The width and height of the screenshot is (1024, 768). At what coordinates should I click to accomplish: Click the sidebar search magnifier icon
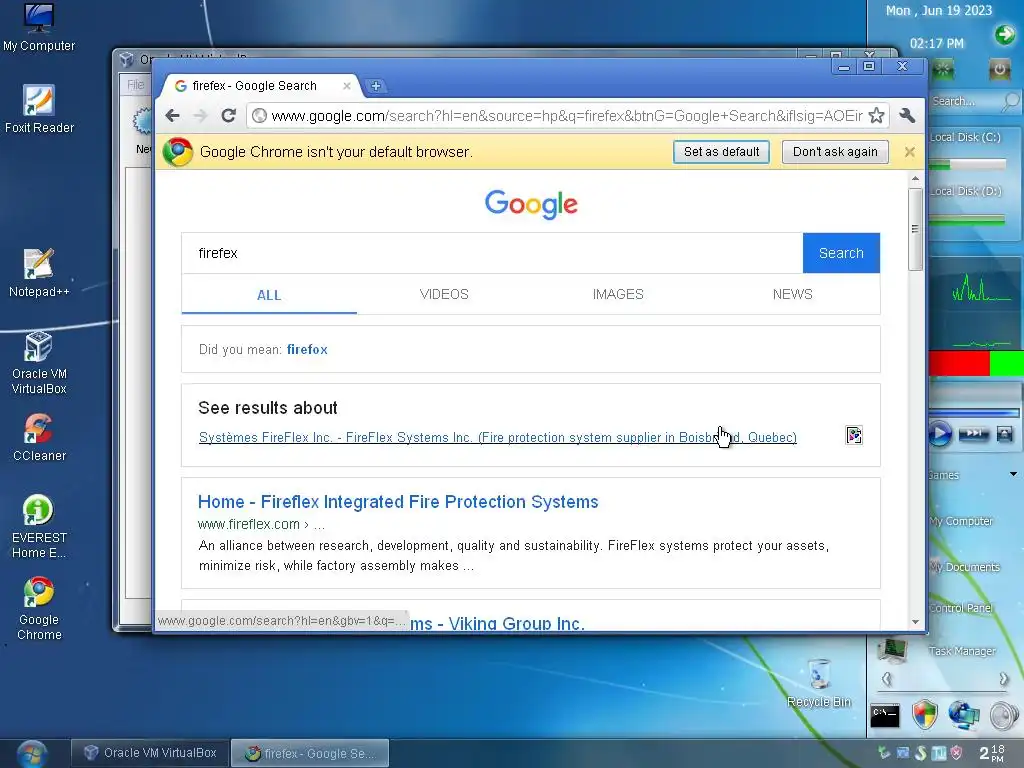coord(1010,101)
